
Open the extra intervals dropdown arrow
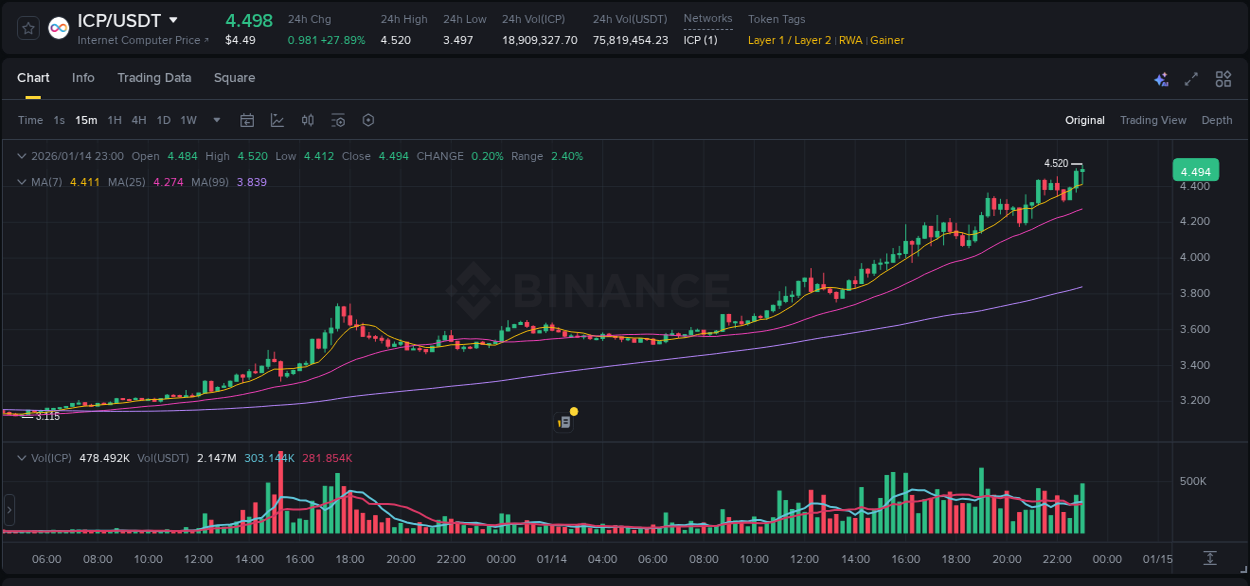pos(215,120)
